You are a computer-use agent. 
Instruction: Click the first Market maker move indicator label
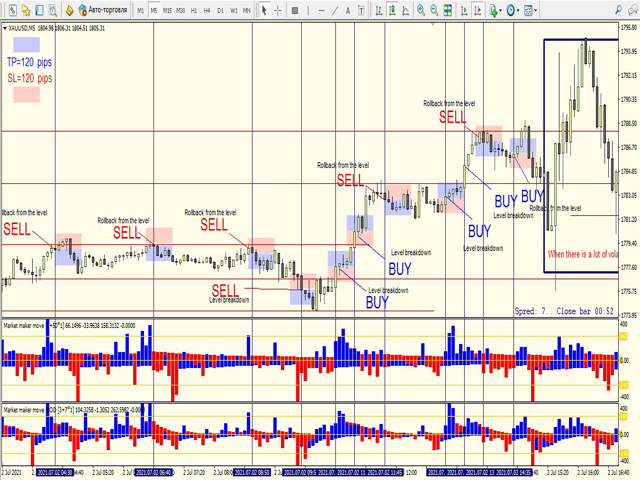coord(69,325)
